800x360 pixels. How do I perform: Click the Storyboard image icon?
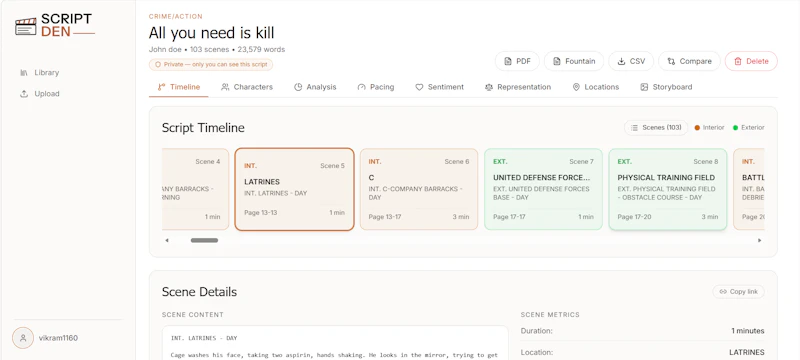pyautogui.click(x=644, y=87)
